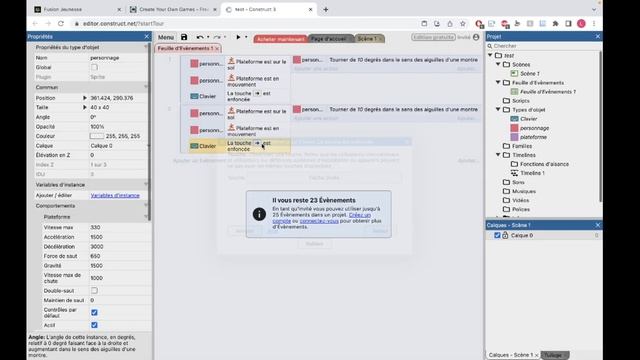This screenshot has height=360, width=640.
Task: Save project with floppy disk icon
Action: [184, 37]
